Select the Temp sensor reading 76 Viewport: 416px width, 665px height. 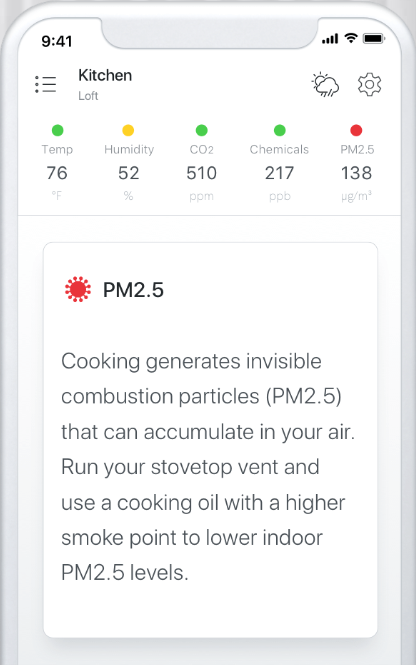pos(57,173)
